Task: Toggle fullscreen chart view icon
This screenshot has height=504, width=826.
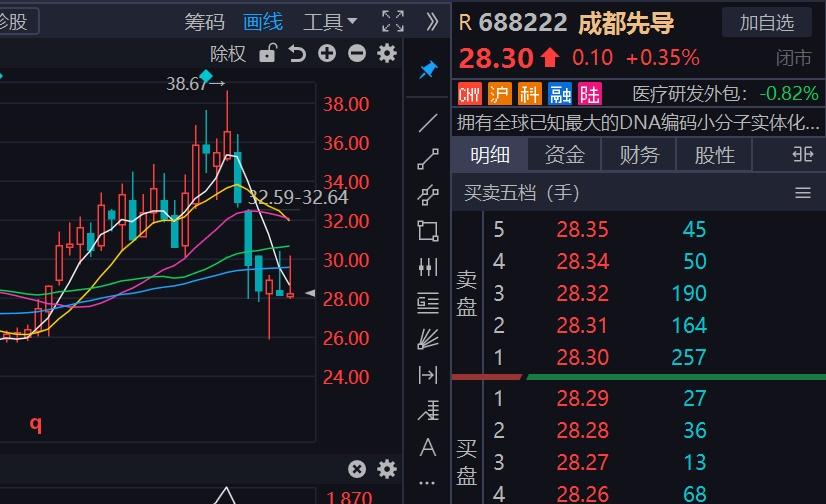Action: tap(393, 22)
